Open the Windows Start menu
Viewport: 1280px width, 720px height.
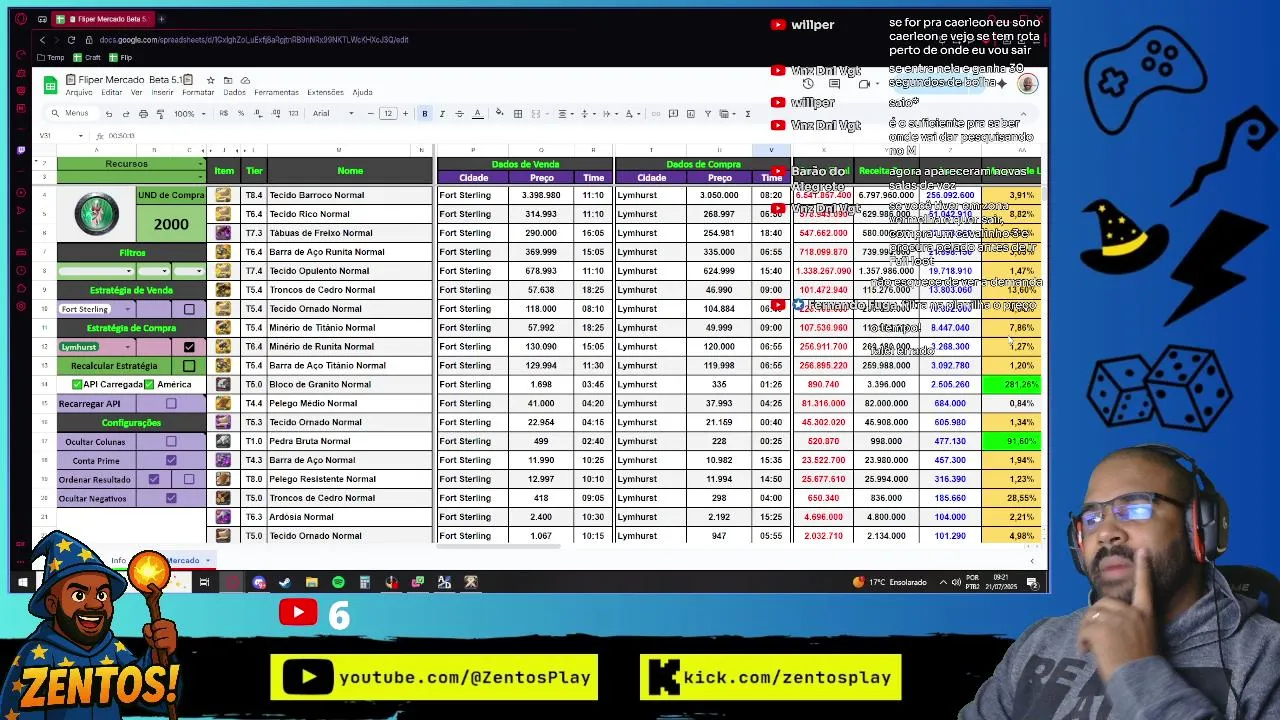22,582
